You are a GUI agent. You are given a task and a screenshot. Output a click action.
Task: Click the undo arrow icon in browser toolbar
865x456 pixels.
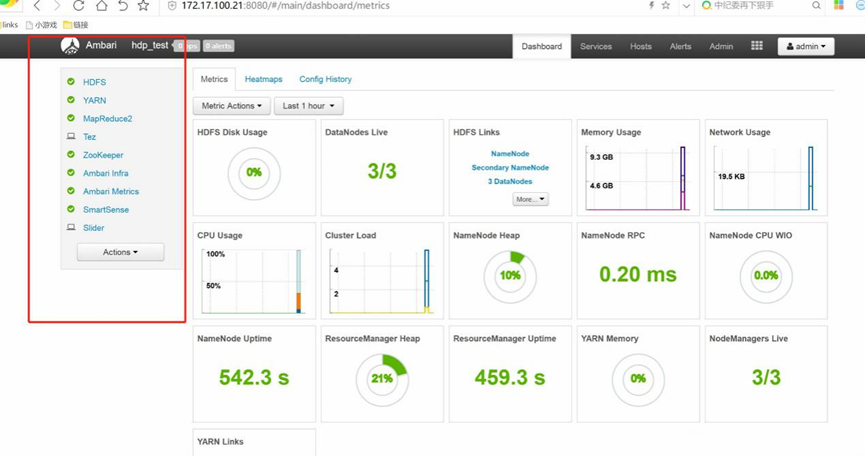pyautogui.click(x=122, y=6)
